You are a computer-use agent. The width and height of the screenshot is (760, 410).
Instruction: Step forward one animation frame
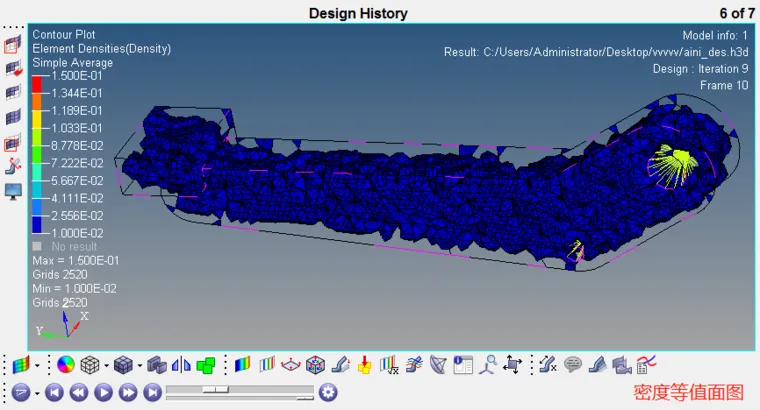pos(128,392)
